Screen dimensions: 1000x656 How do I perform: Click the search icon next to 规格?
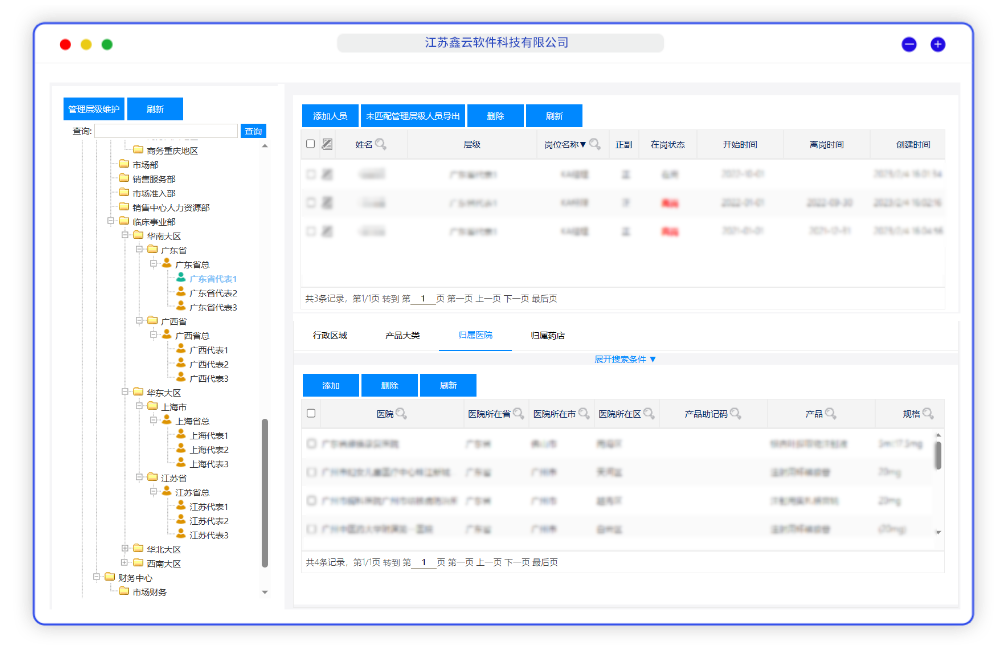pyautogui.click(x=928, y=414)
